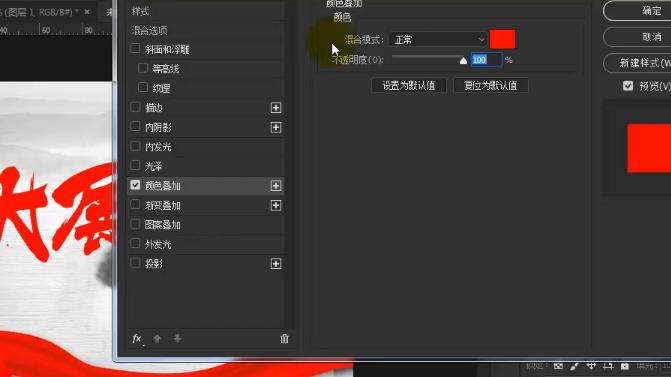Click the opacity slider handle
671x377 pixels.
[x=463, y=61]
